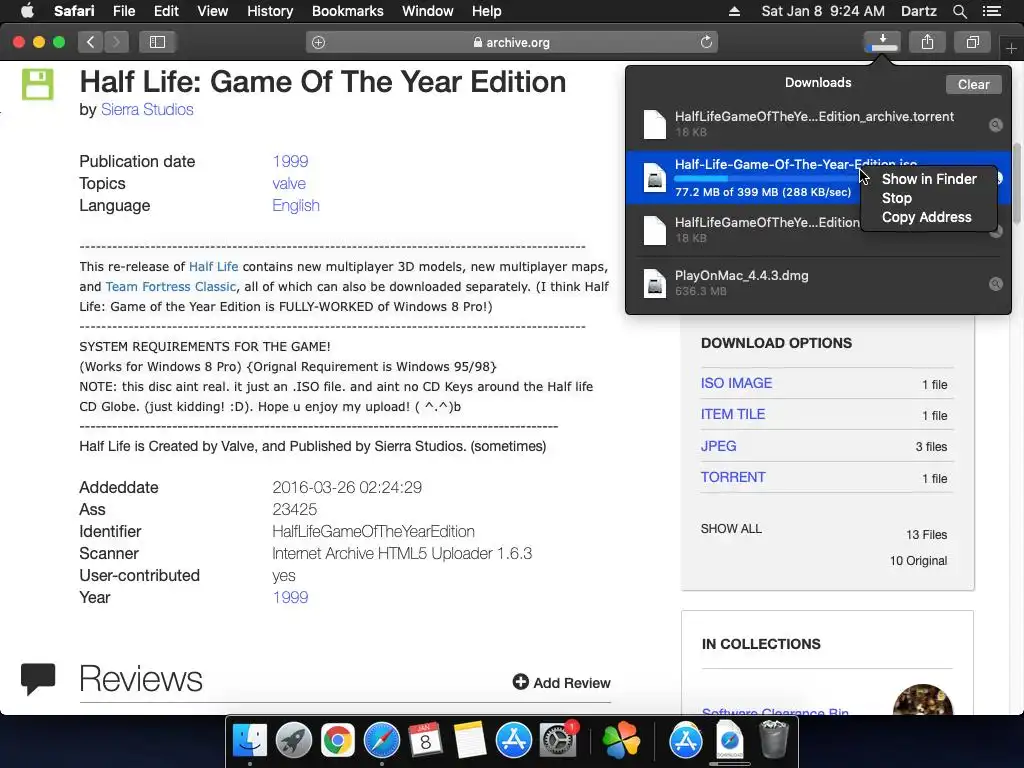The width and height of the screenshot is (1024, 768).
Task: Click the plus icon in the address bar
Action: [x=318, y=42]
